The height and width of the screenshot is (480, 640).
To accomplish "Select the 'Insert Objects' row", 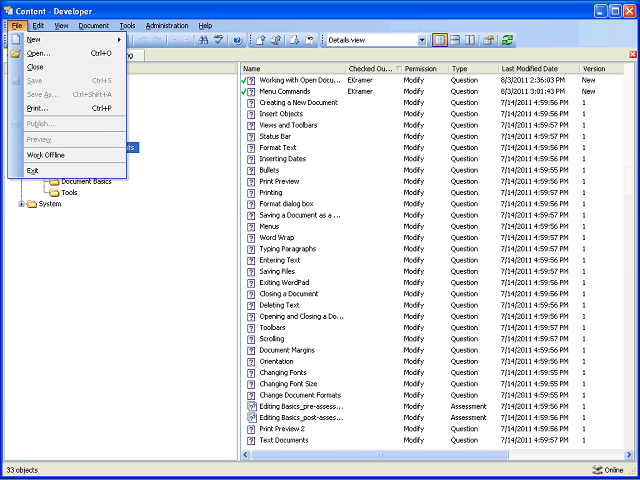I will [432, 114].
